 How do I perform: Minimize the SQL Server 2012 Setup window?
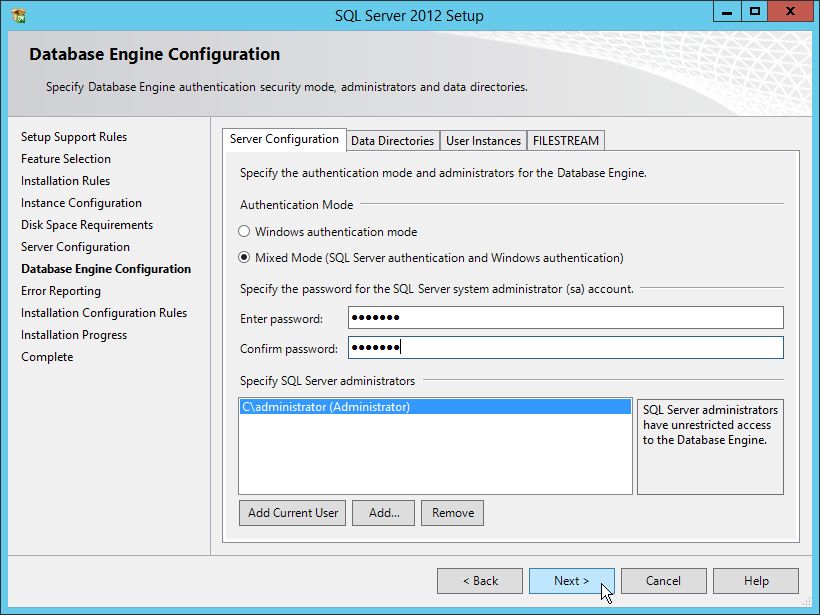click(x=728, y=12)
